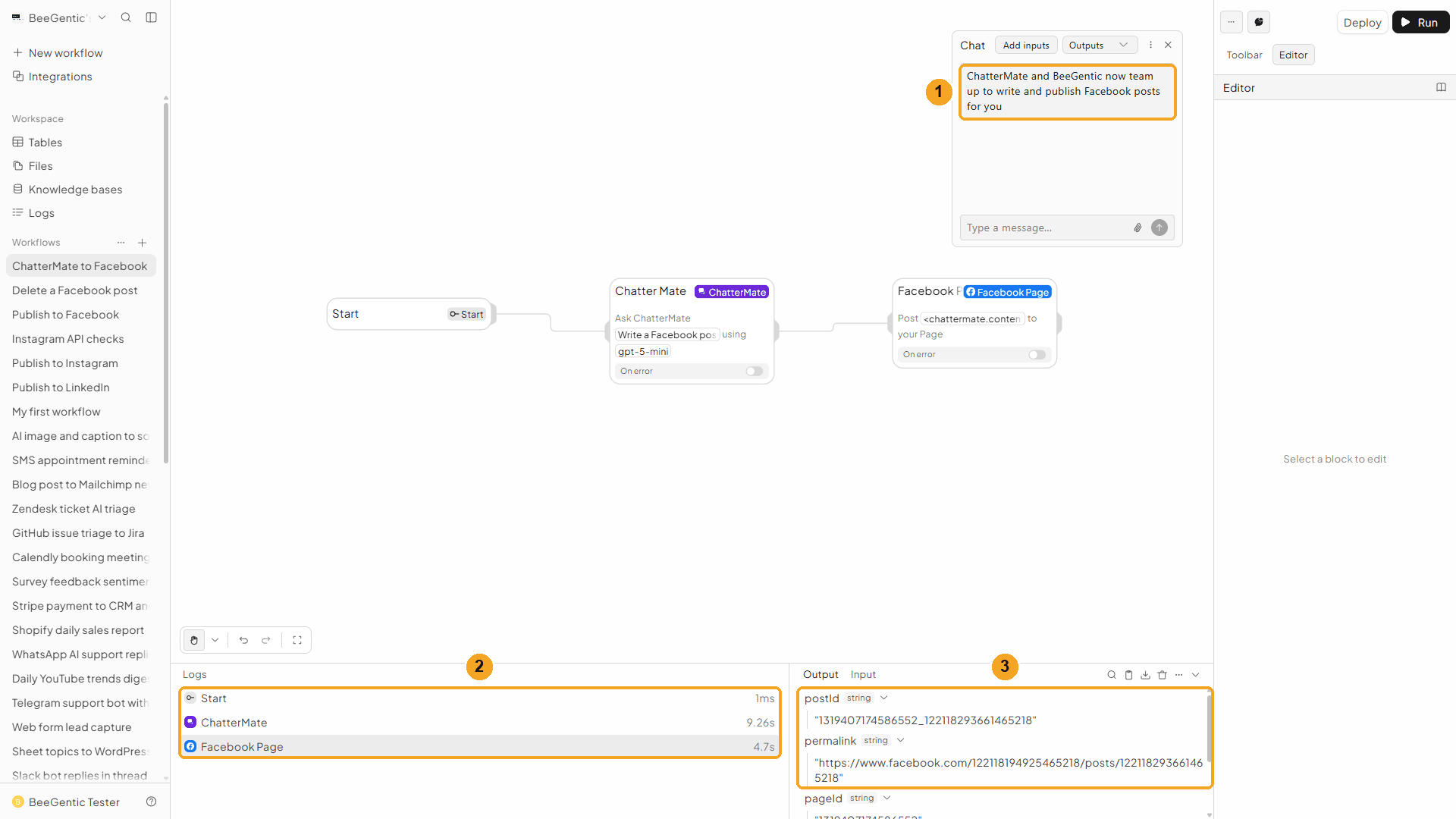
Task: Add a new workflow with plus icon
Action: (142, 243)
